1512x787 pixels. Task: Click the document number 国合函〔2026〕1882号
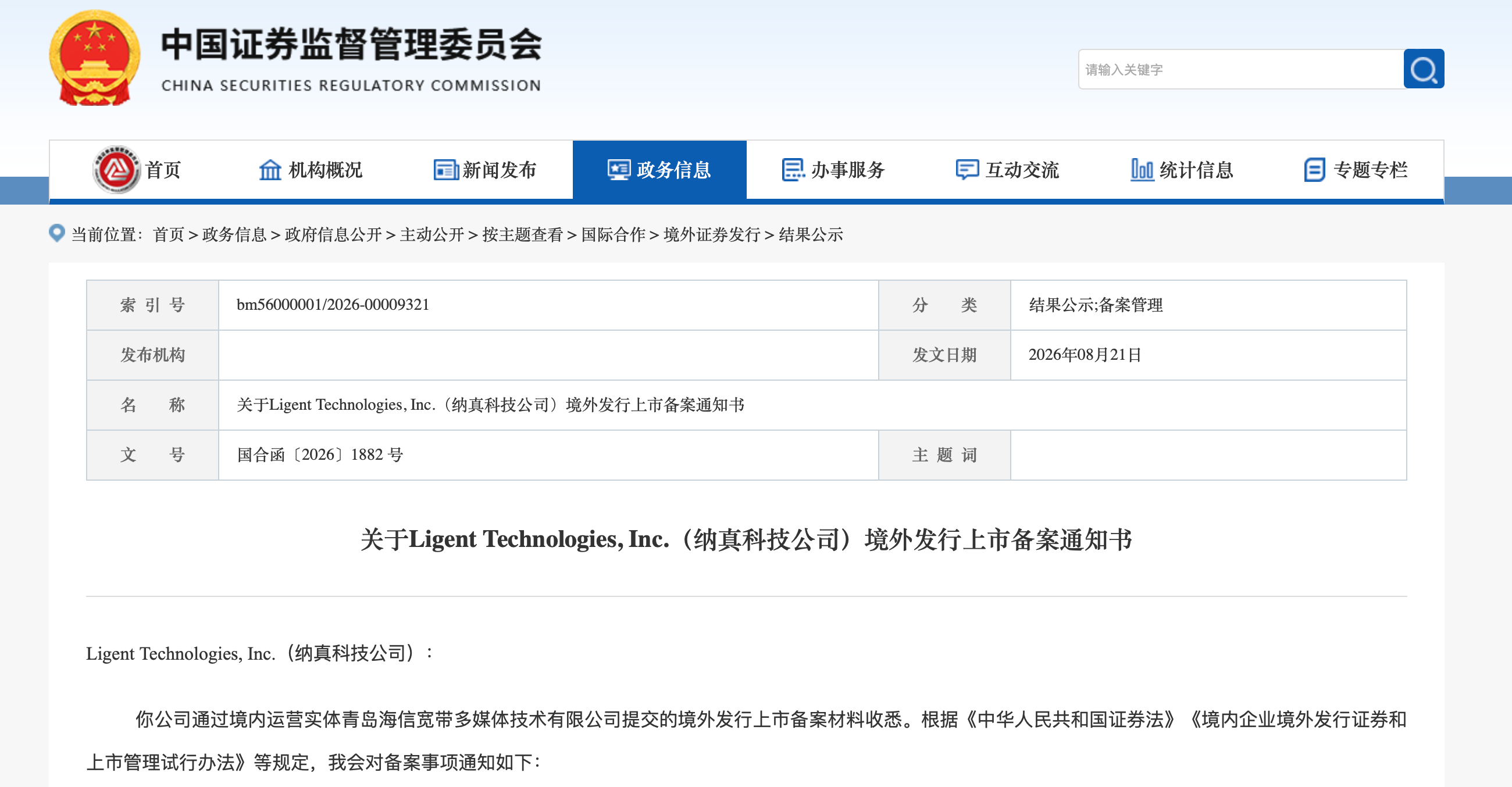pyautogui.click(x=320, y=455)
